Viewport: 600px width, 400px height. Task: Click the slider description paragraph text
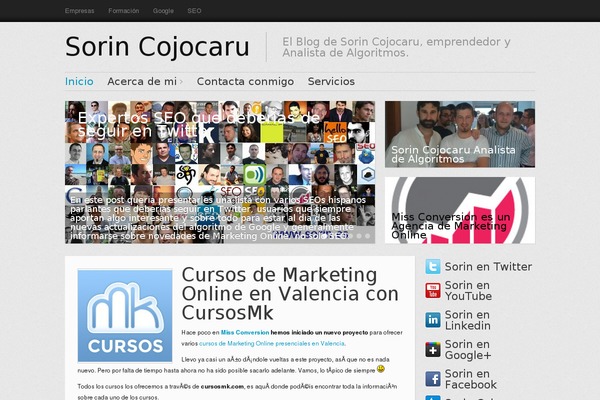point(218,218)
